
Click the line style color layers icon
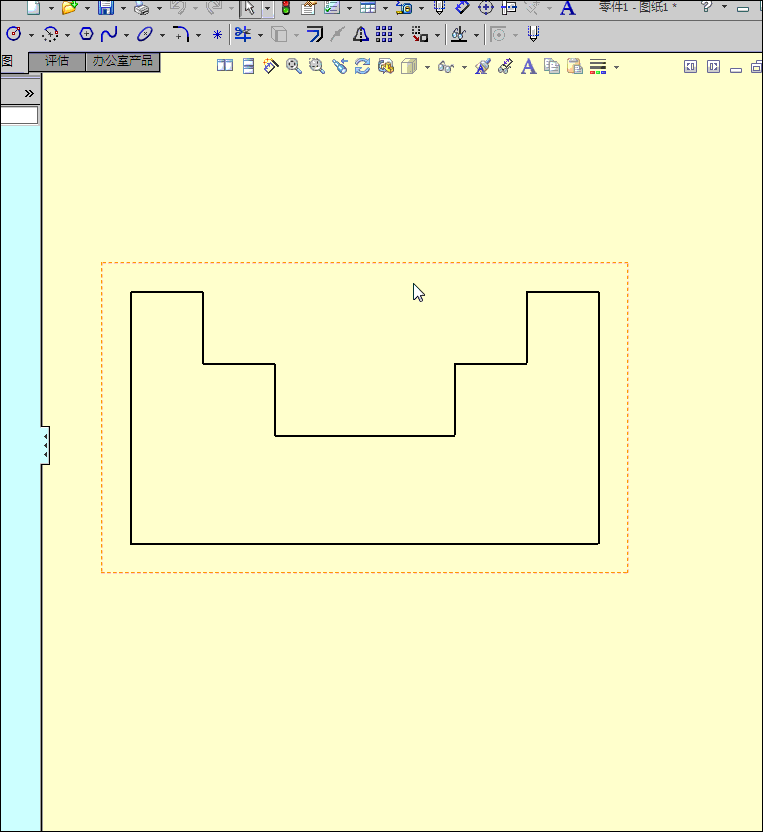[598, 66]
